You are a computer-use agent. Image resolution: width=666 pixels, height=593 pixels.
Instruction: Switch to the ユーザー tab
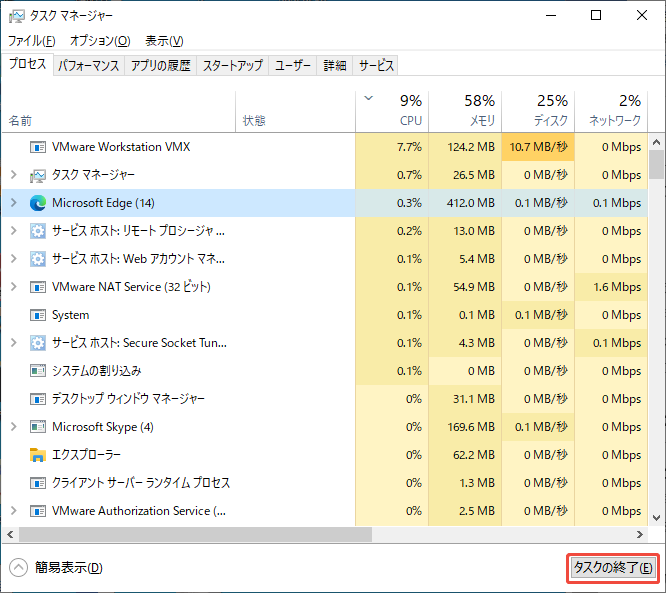[293, 65]
